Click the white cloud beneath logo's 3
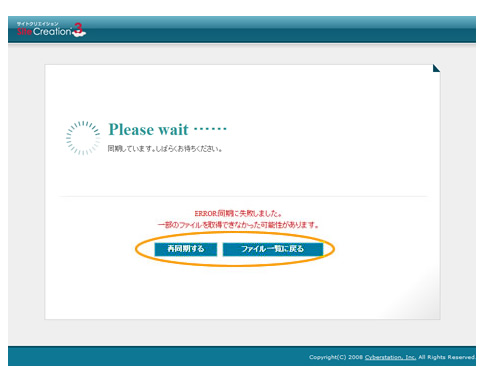 (79, 34)
